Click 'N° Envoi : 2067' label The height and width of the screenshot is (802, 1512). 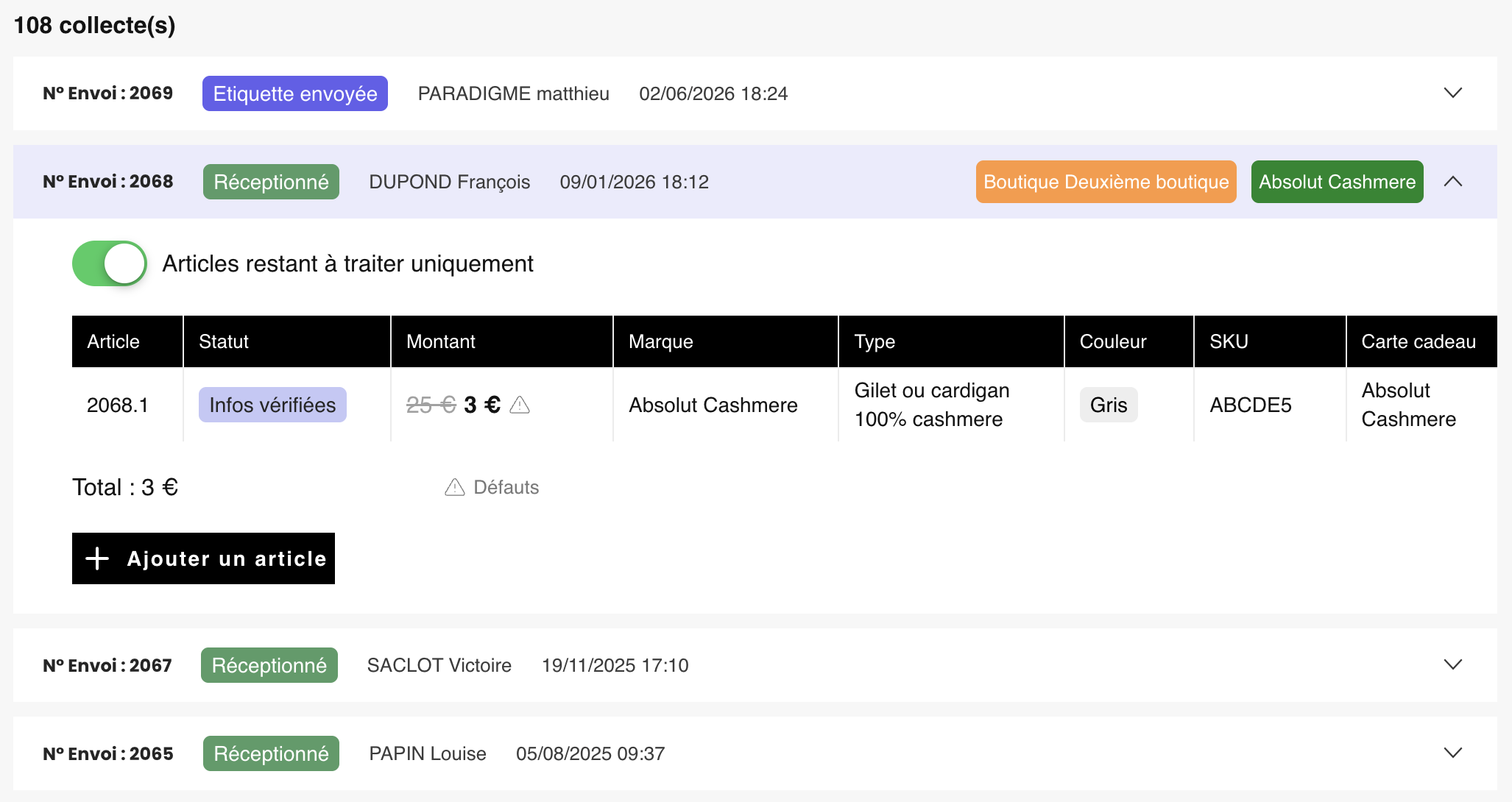[107, 665]
